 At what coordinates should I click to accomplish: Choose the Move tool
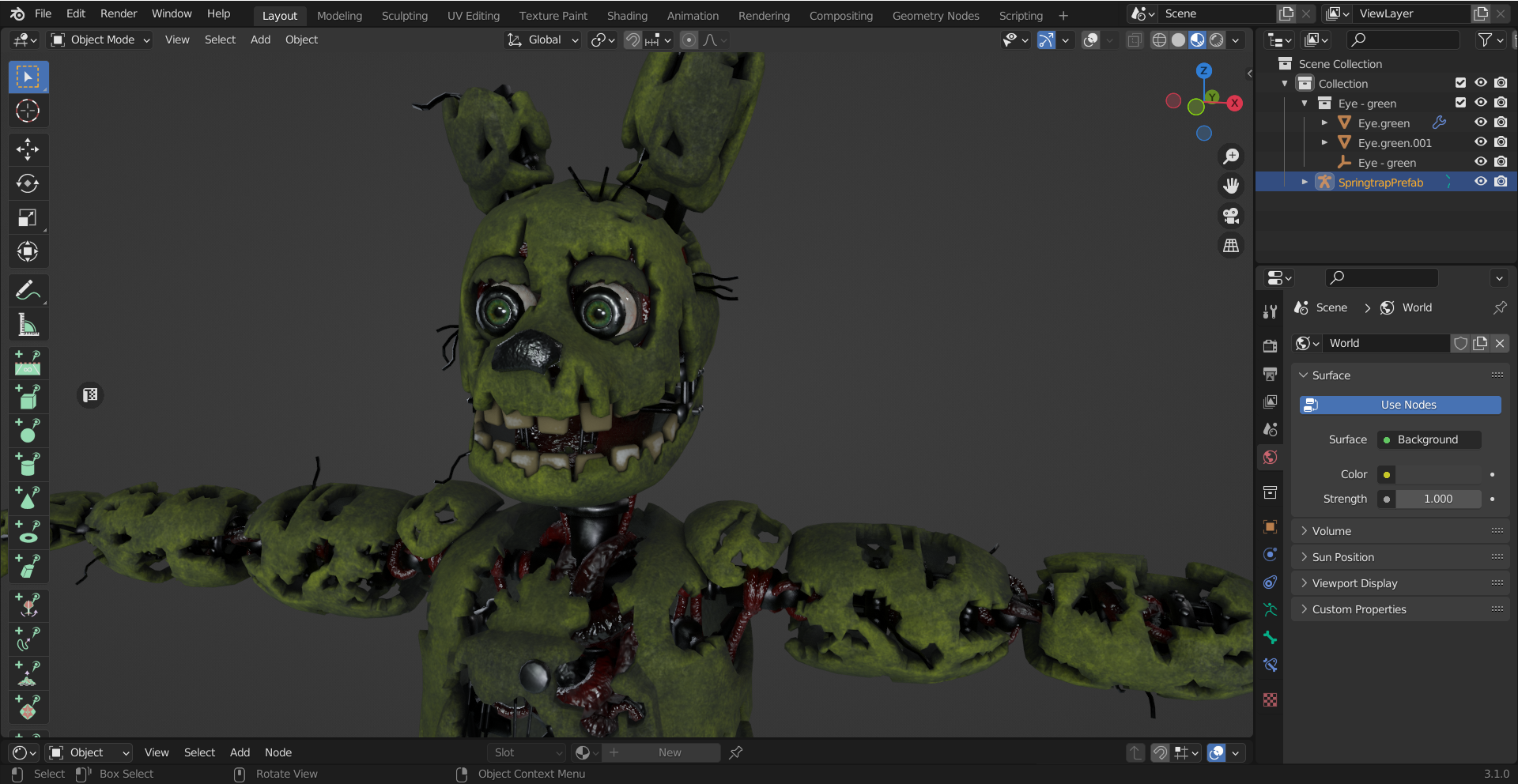28,149
